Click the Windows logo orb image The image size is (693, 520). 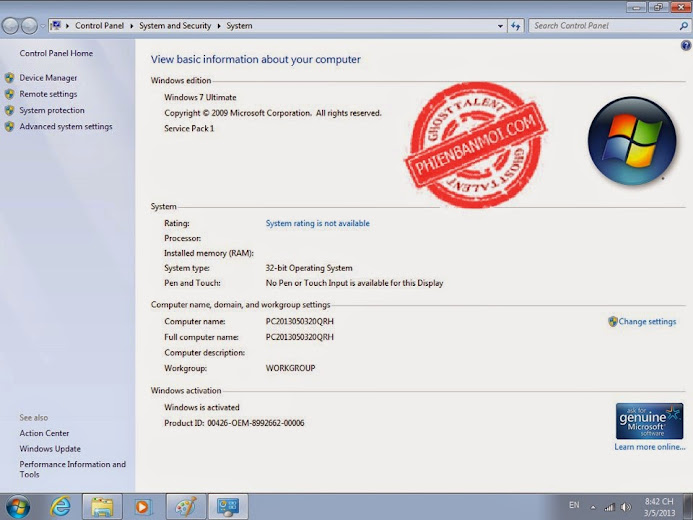[x=632, y=141]
